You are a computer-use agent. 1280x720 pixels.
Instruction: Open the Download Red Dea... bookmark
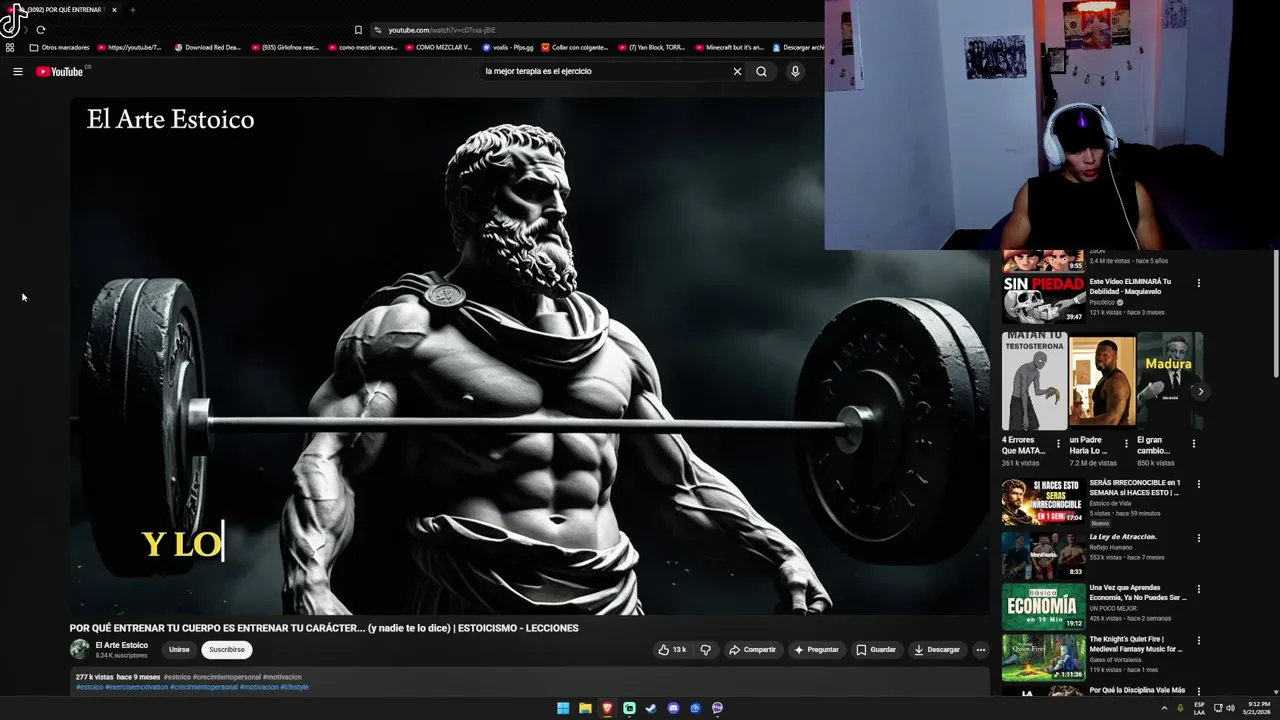[x=208, y=47]
